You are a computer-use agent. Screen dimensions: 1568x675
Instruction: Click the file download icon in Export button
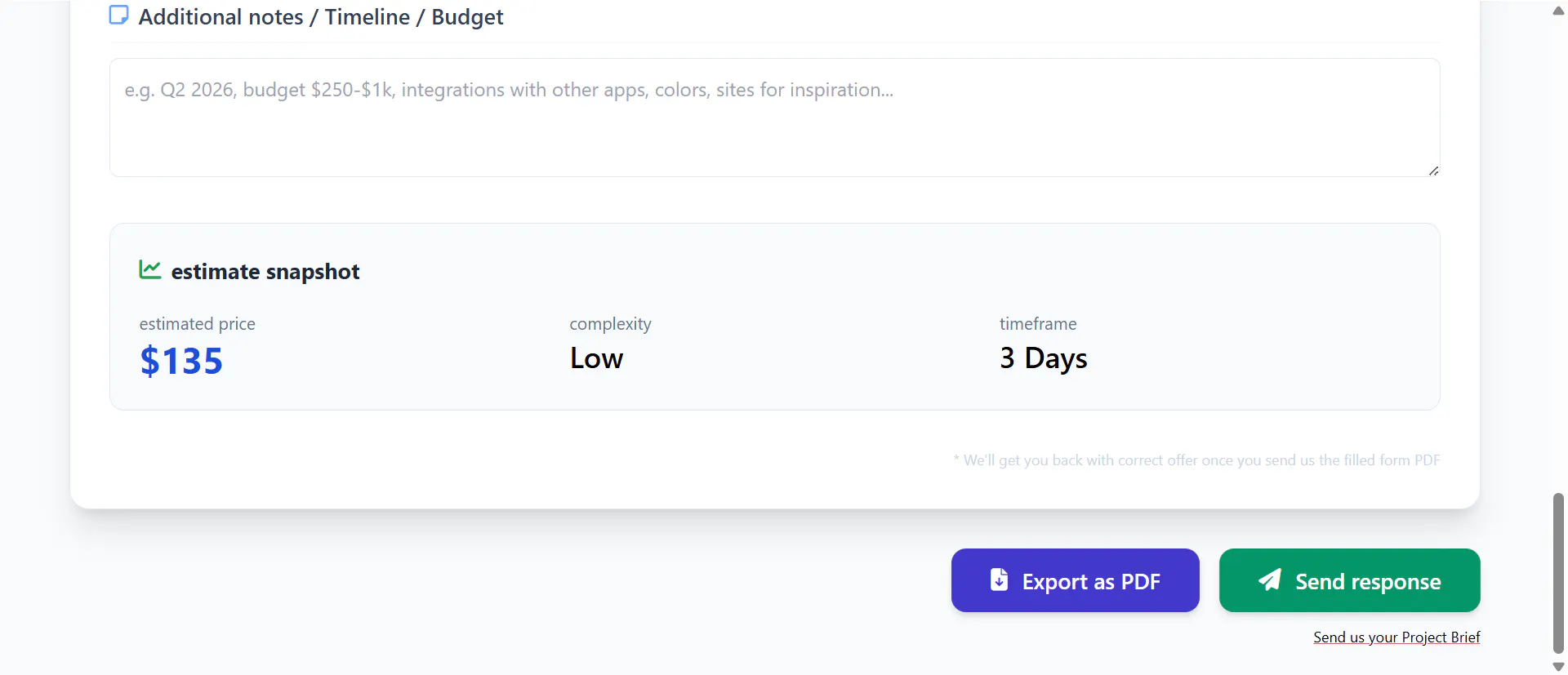pos(999,580)
